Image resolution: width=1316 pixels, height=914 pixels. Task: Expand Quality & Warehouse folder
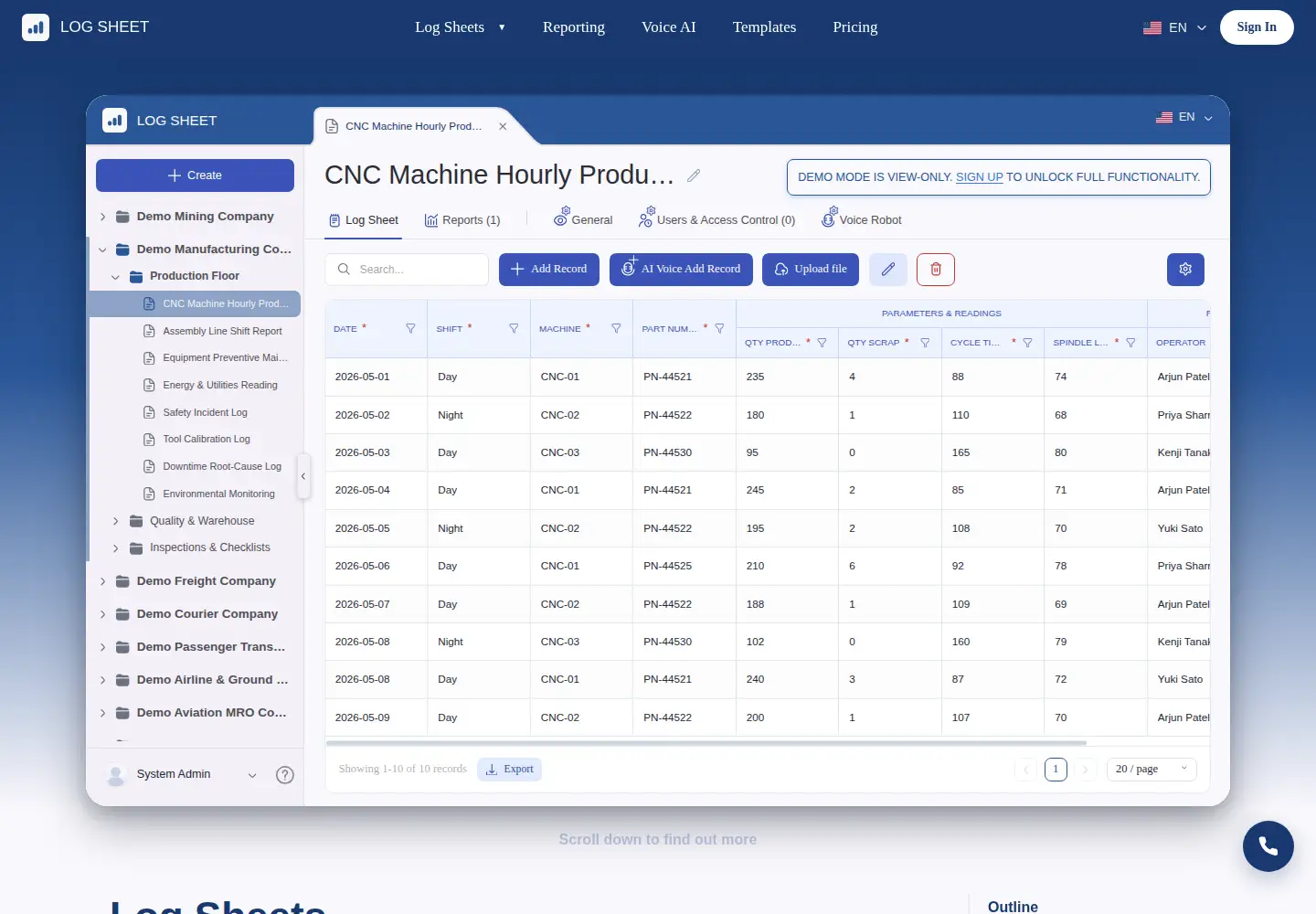pyautogui.click(x=115, y=522)
